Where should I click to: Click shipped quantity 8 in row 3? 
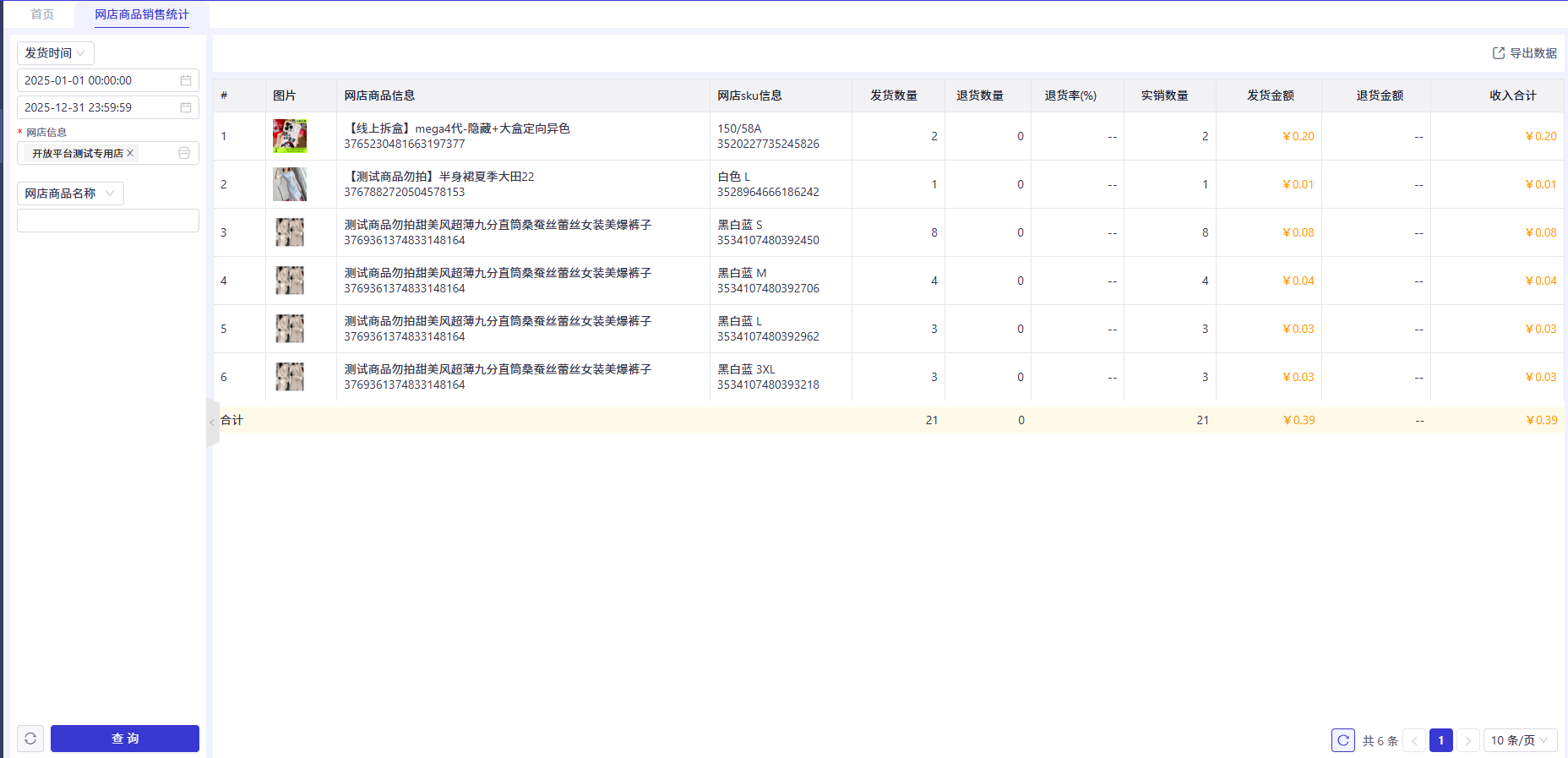934,232
